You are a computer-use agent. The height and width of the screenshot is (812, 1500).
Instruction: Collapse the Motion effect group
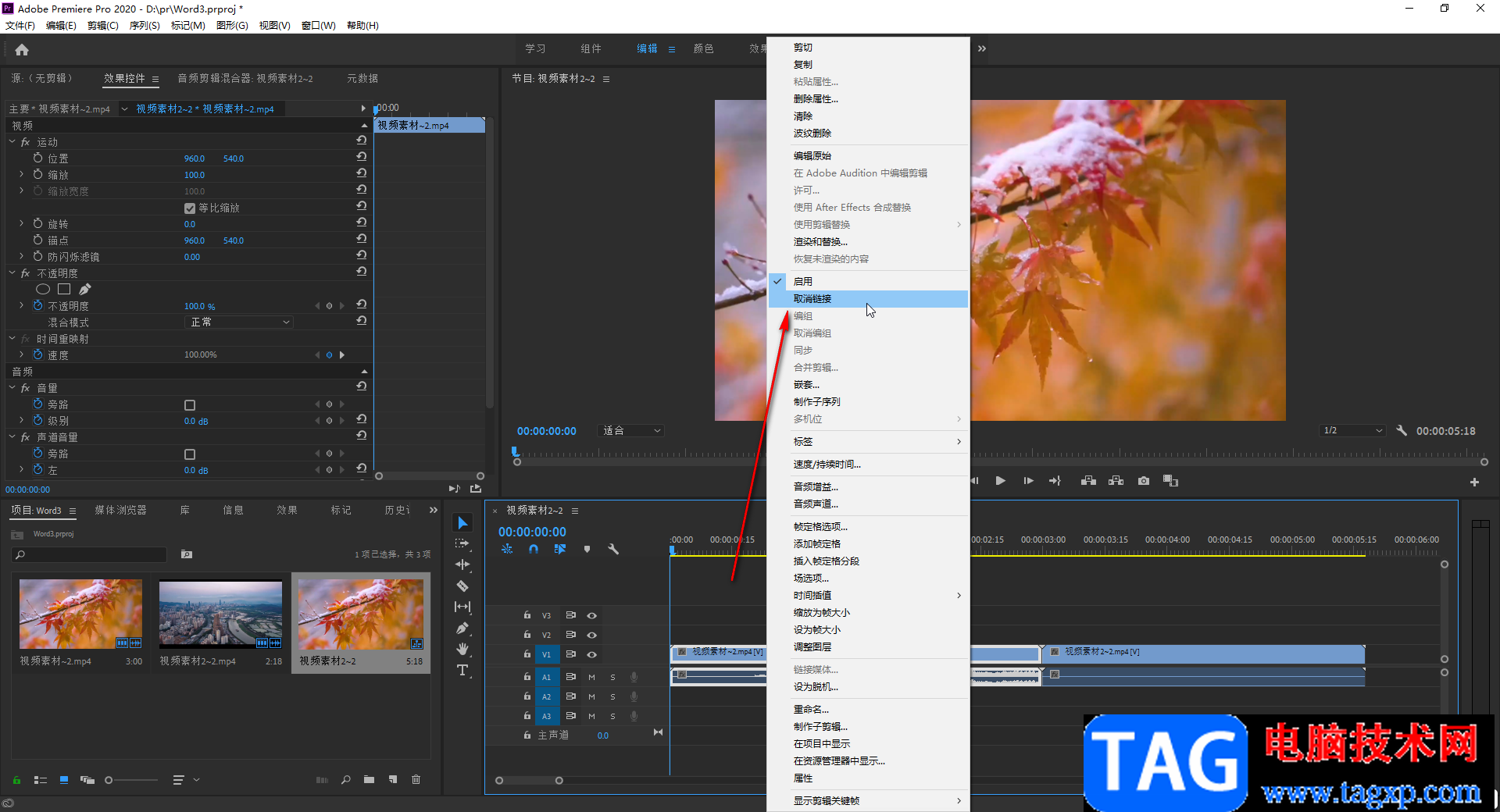pyautogui.click(x=12, y=142)
